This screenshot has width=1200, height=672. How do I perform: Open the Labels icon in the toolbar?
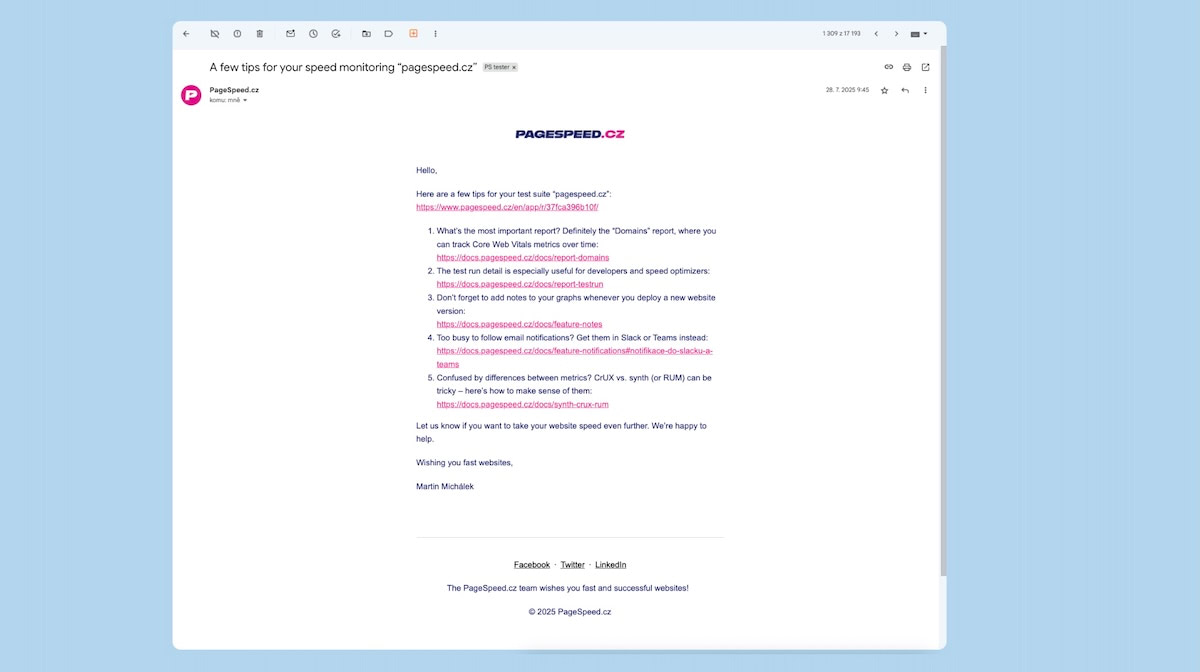pyautogui.click(x=389, y=34)
